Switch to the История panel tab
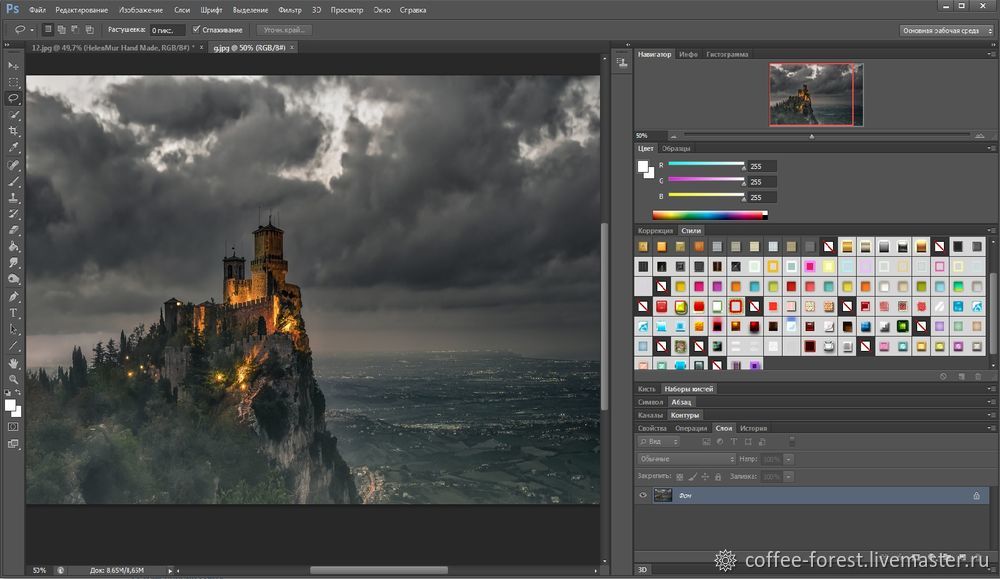1000x579 pixels. click(x=753, y=428)
